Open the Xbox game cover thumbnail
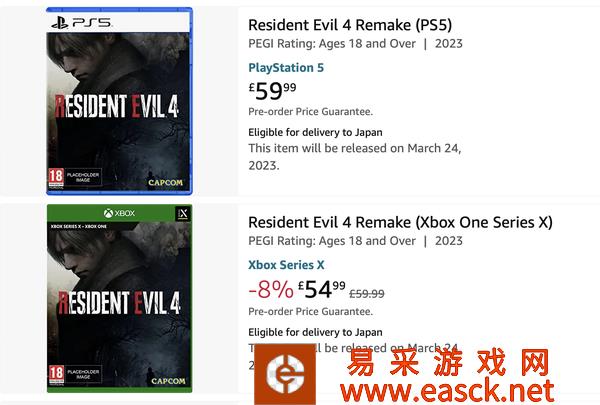This screenshot has width=600, height=405. pyautogui.click(x=119, y=298)
